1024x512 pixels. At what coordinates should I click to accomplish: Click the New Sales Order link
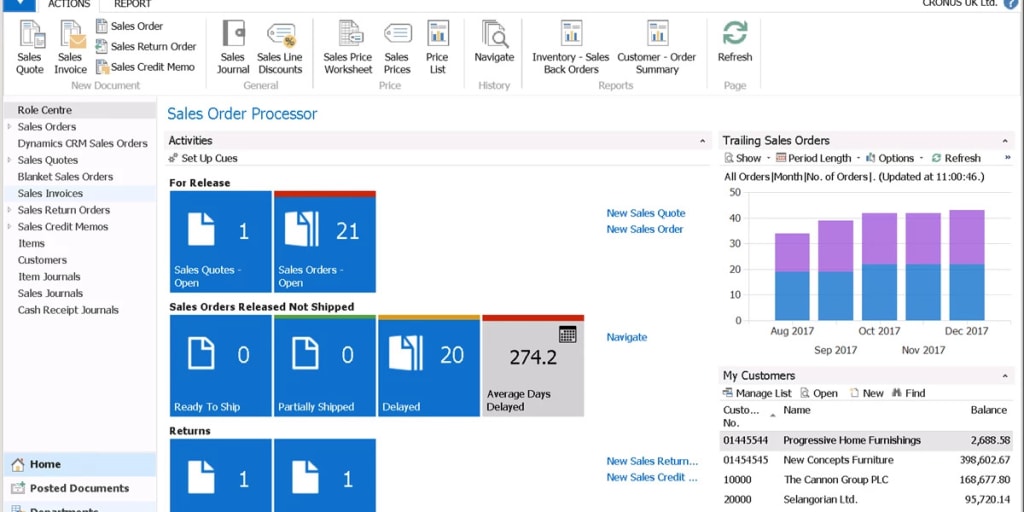[645, 229]
